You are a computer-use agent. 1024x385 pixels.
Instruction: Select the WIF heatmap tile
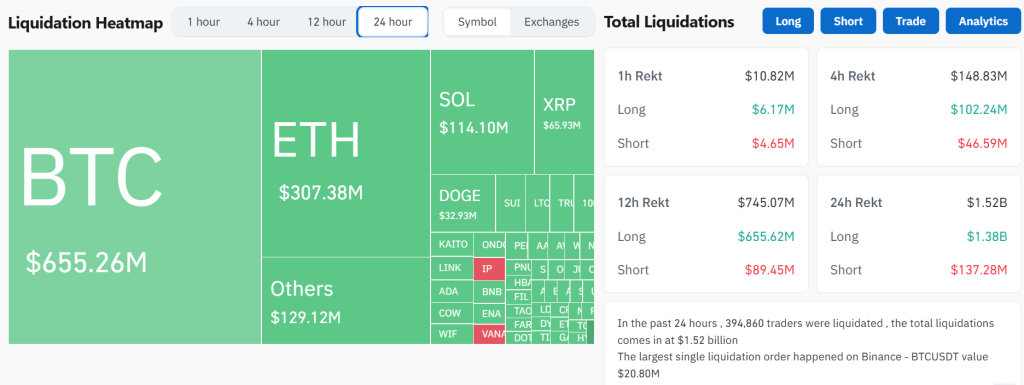click(x=452, y=334)
